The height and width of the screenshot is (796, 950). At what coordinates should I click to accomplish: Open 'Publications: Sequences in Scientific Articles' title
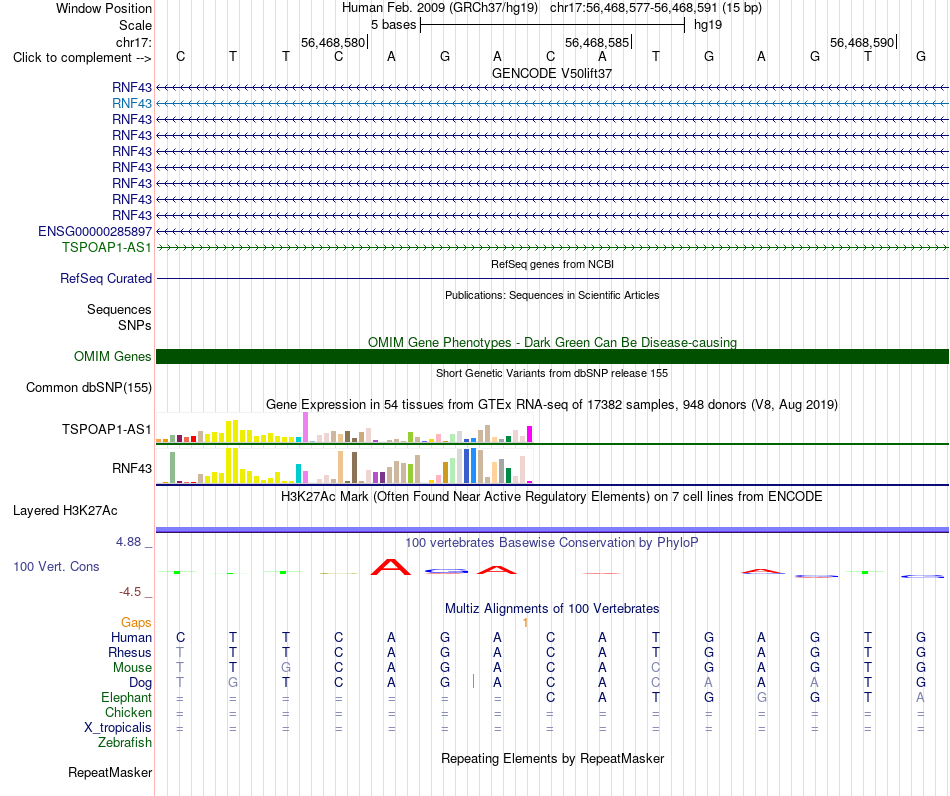[552, 295]
